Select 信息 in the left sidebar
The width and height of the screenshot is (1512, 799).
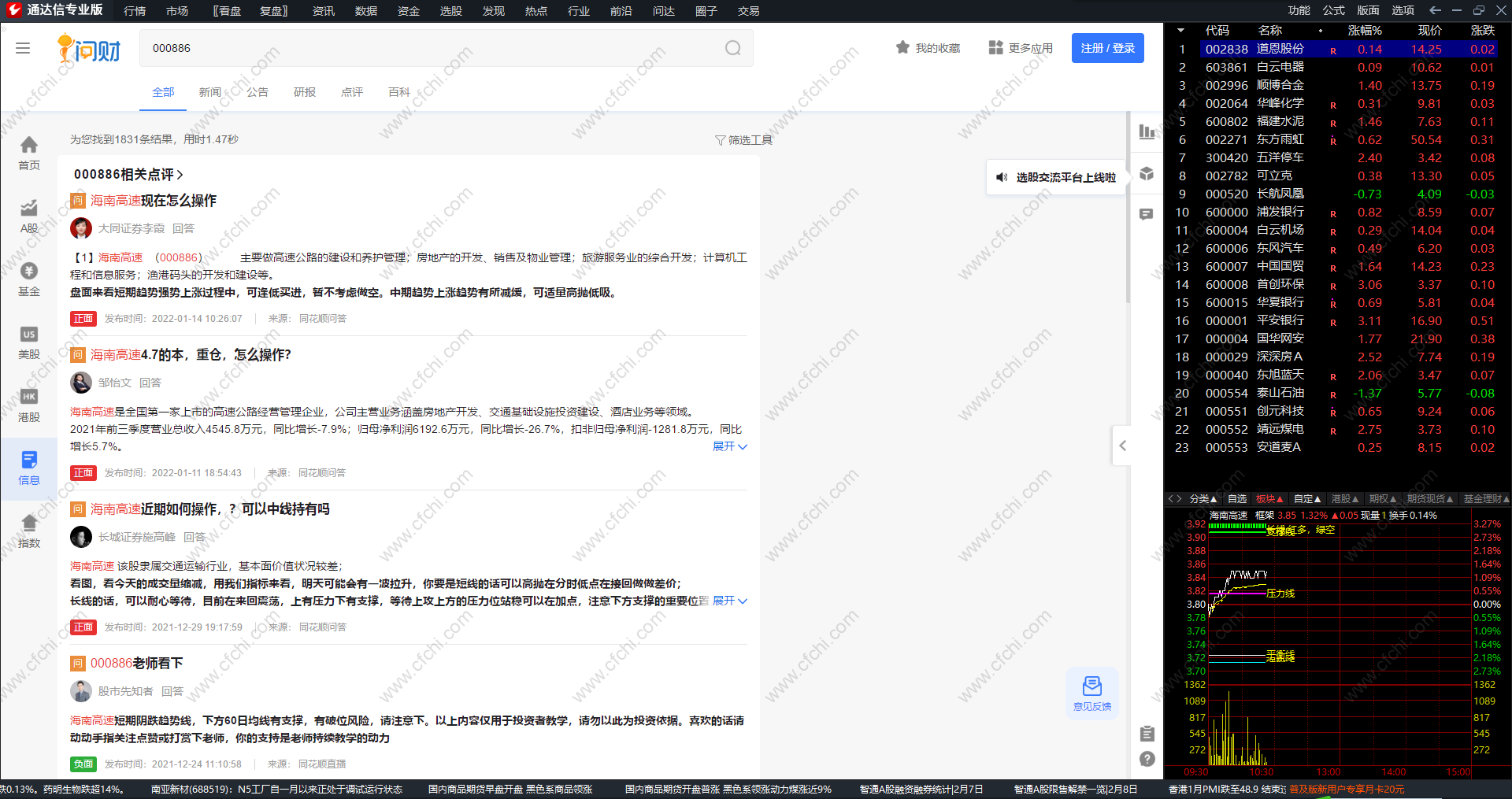coord(29,468)
